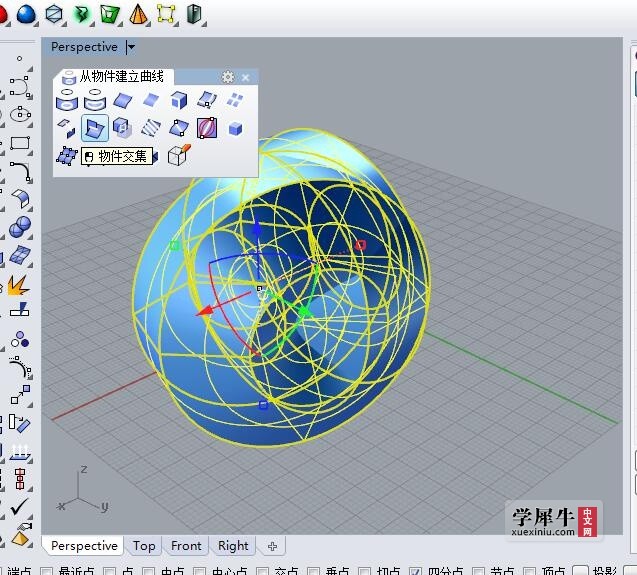Add a new viewport tab
This screenshot has height=575, width=637.
(272, 546)
